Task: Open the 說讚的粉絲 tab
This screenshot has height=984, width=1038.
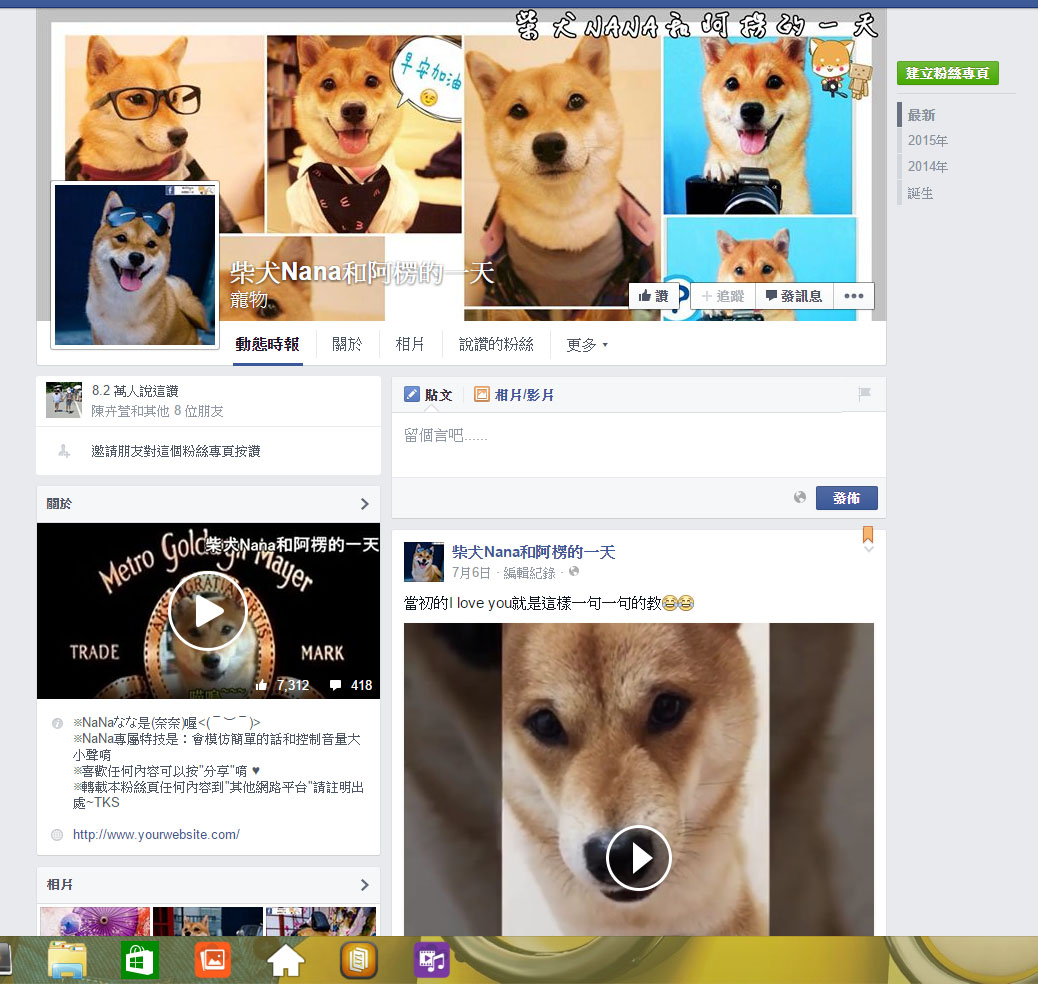Action: tap(496, 345)
